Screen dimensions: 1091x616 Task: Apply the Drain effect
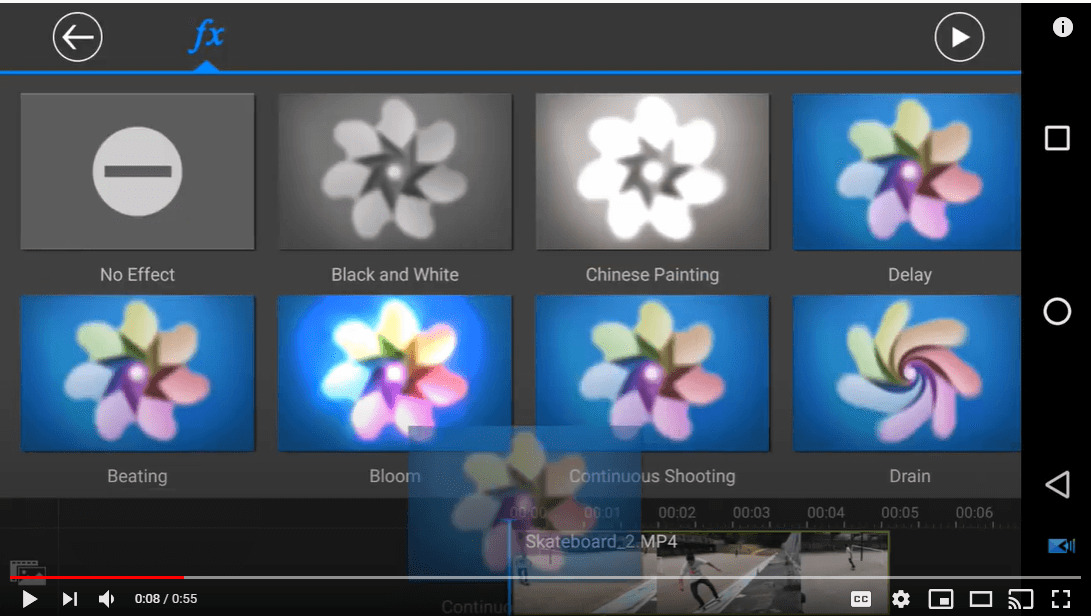tap(907, 373)
